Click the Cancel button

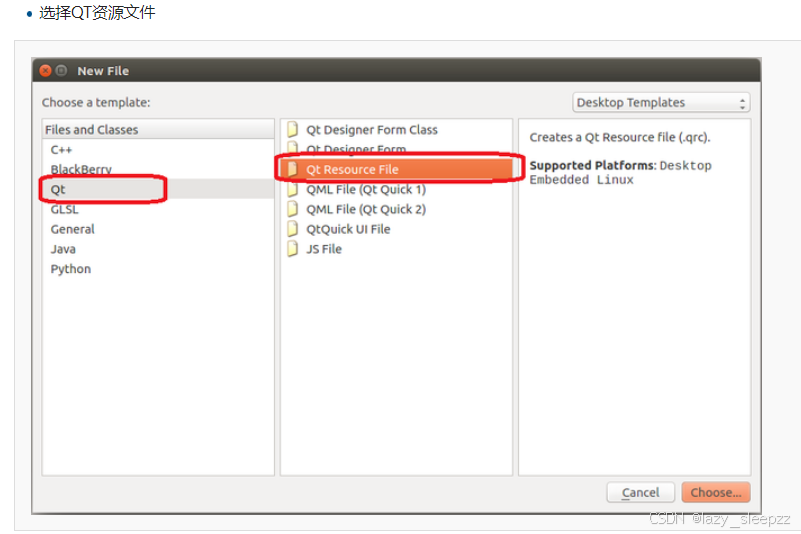coord(640,492)
